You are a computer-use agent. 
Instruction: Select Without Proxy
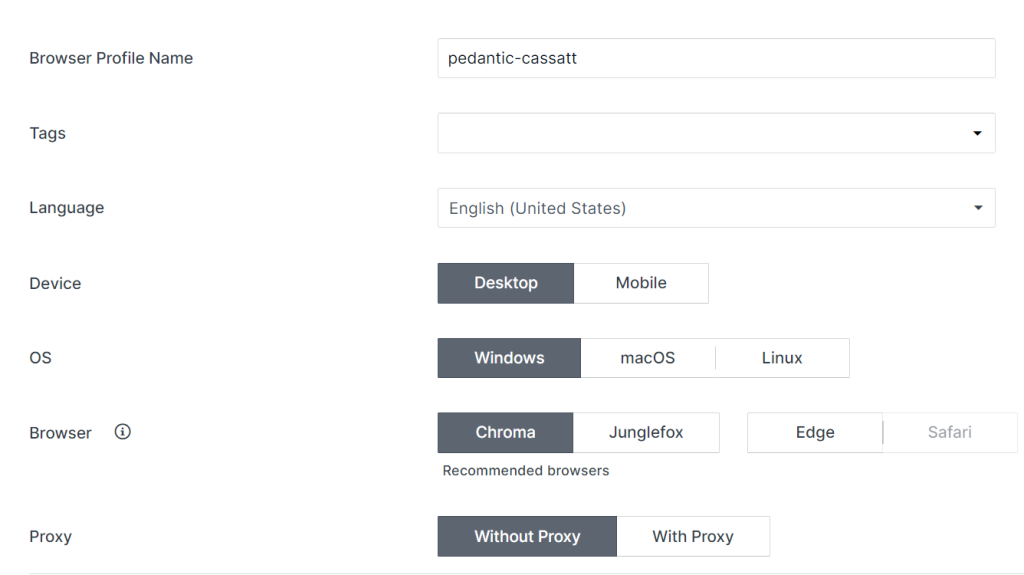pos(527,536)
